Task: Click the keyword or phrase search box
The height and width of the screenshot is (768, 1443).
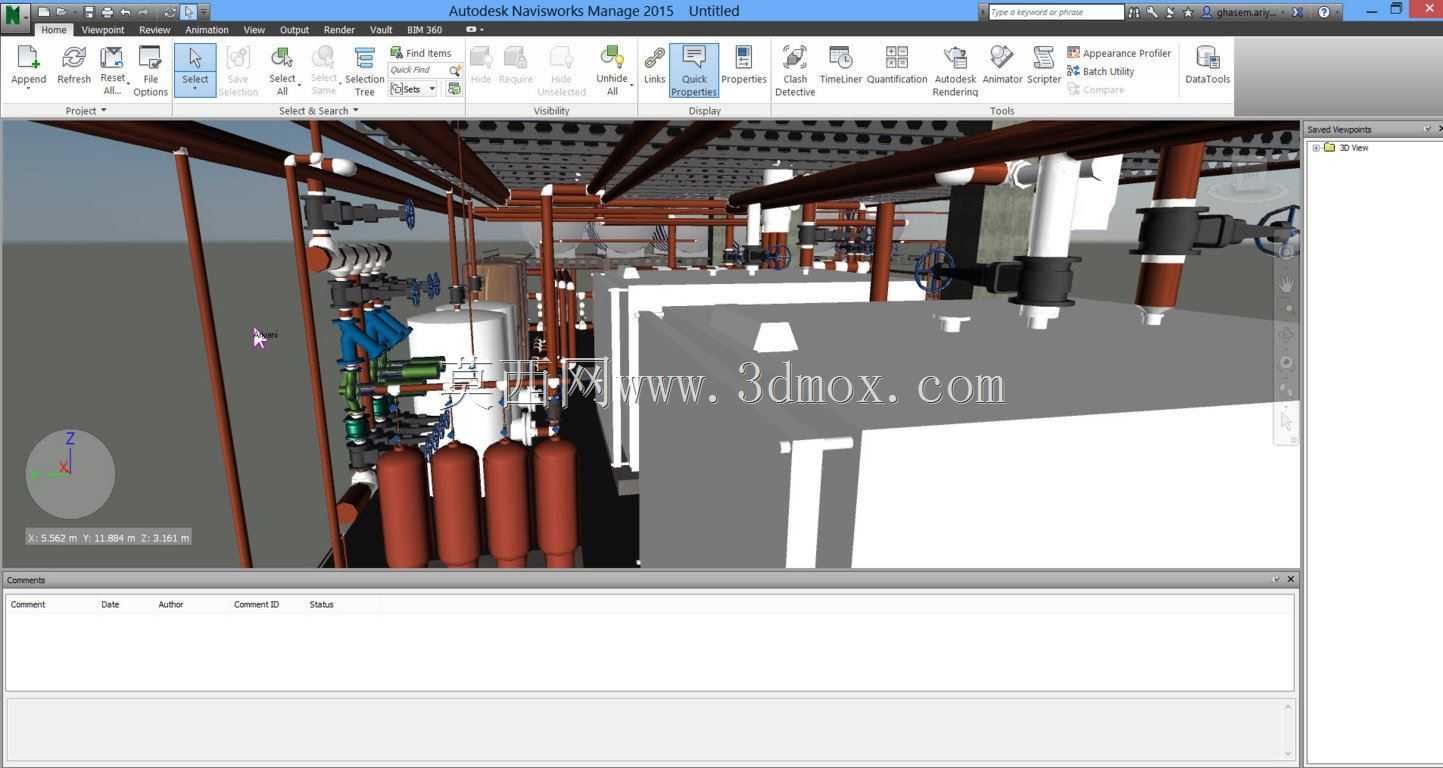Action: (x=1056, y=12)
